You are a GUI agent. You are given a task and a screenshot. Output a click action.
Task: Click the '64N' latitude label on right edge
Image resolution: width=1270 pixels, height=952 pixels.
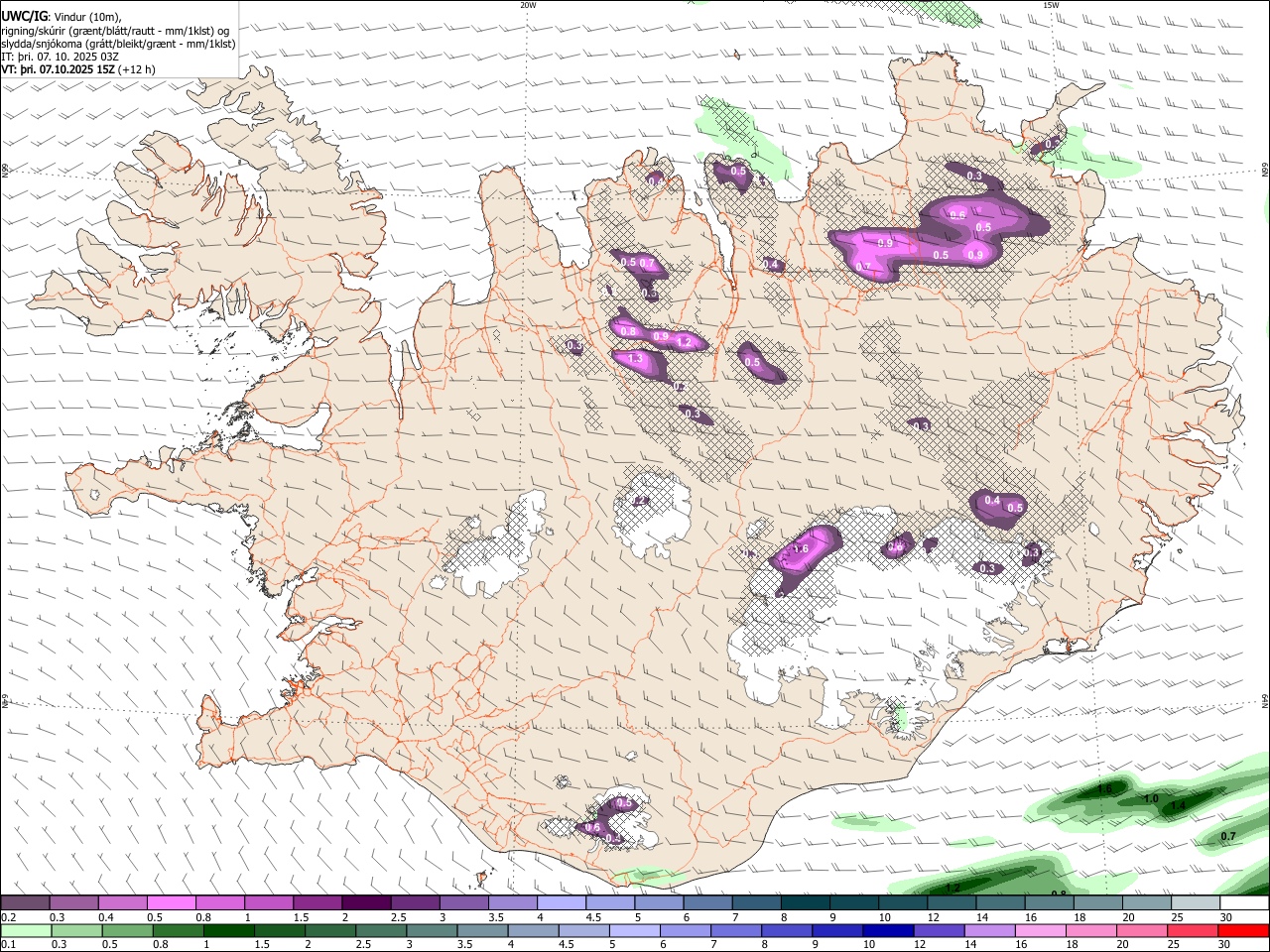pyautogui.click(x=1265, y=700)
